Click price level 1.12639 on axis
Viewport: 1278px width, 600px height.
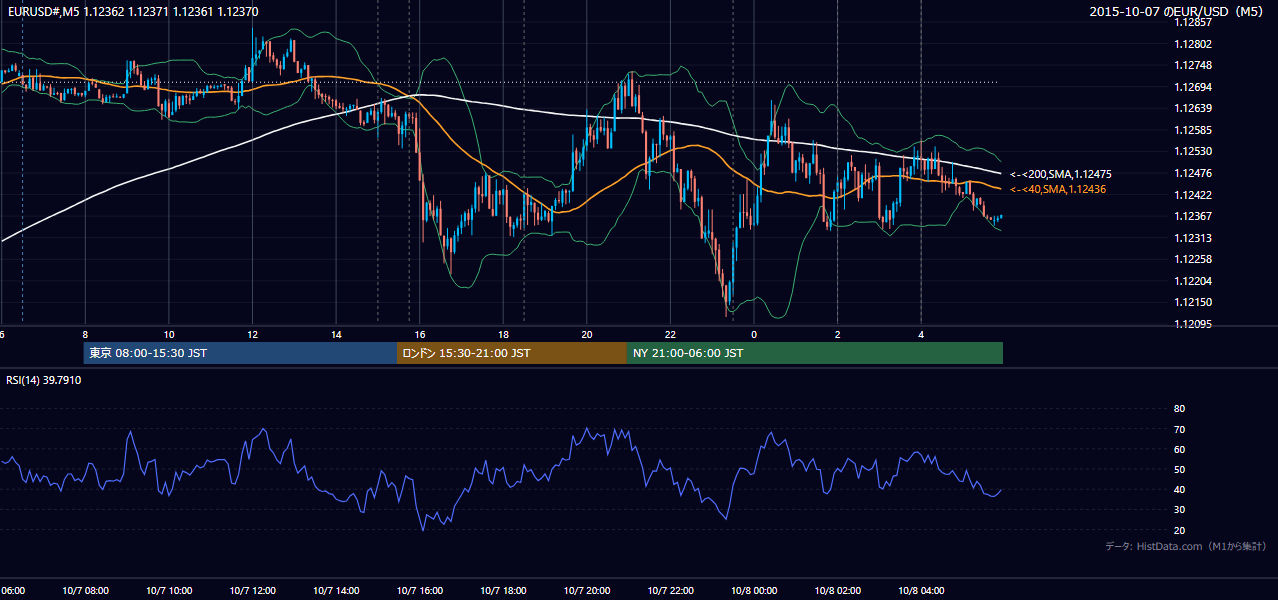(x=1194, y=108)
